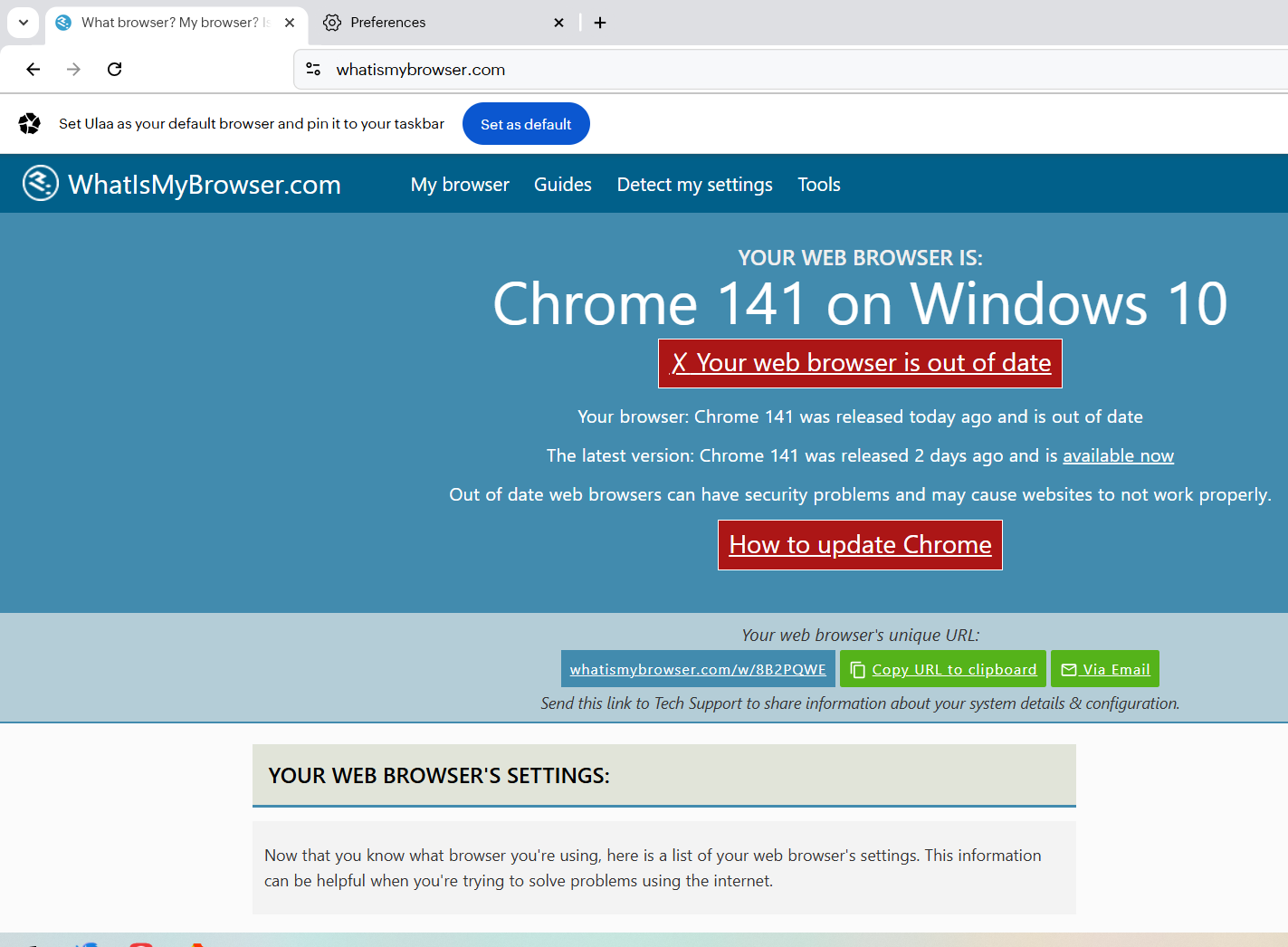Click the Out of date web browsers warning sentence

pyautogui.click(x=860, y=495)
